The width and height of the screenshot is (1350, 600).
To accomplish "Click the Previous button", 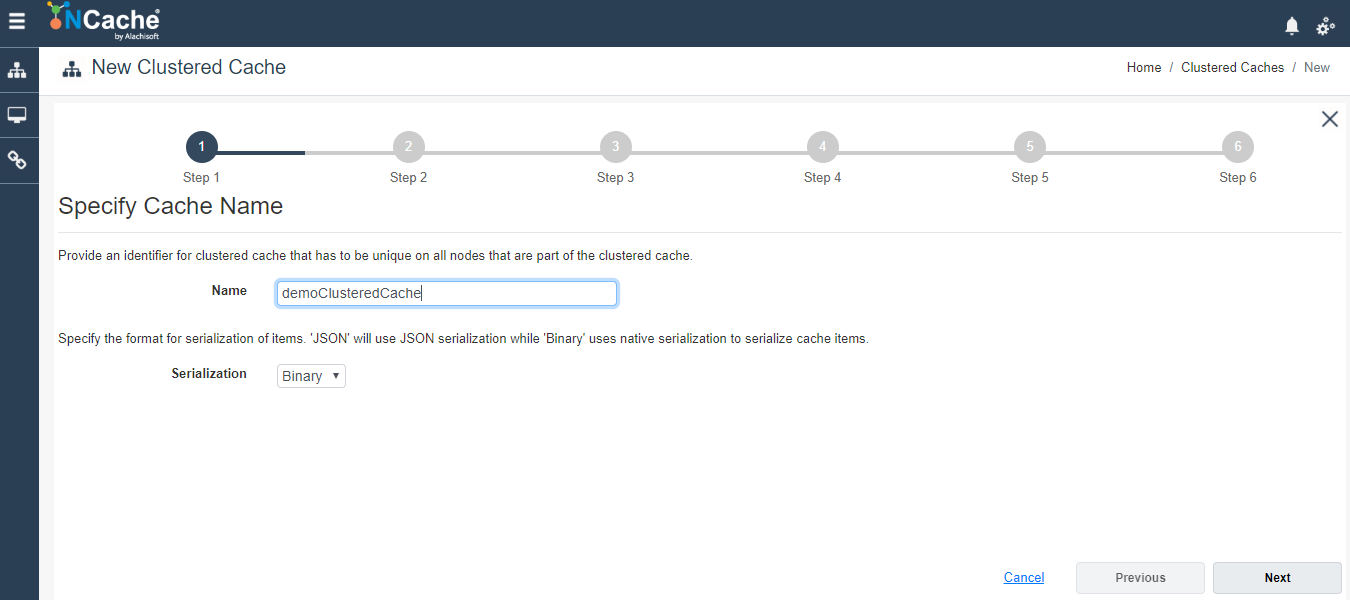I will point(1140,578).
